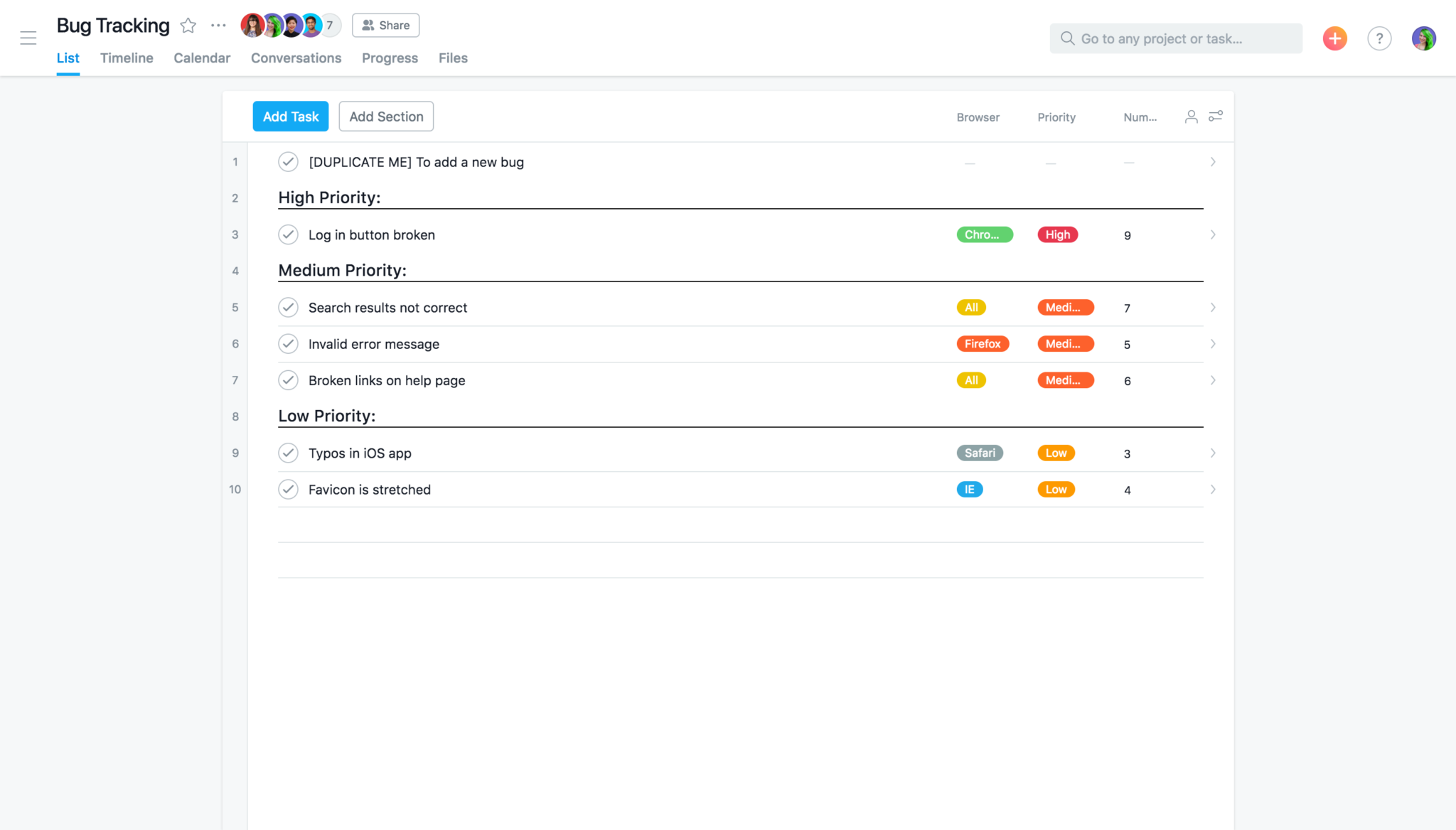Expand row details arrow for Search results not correct
Image resolution: width=1456 pixels, height=830 pixels.
(1212, 307)
